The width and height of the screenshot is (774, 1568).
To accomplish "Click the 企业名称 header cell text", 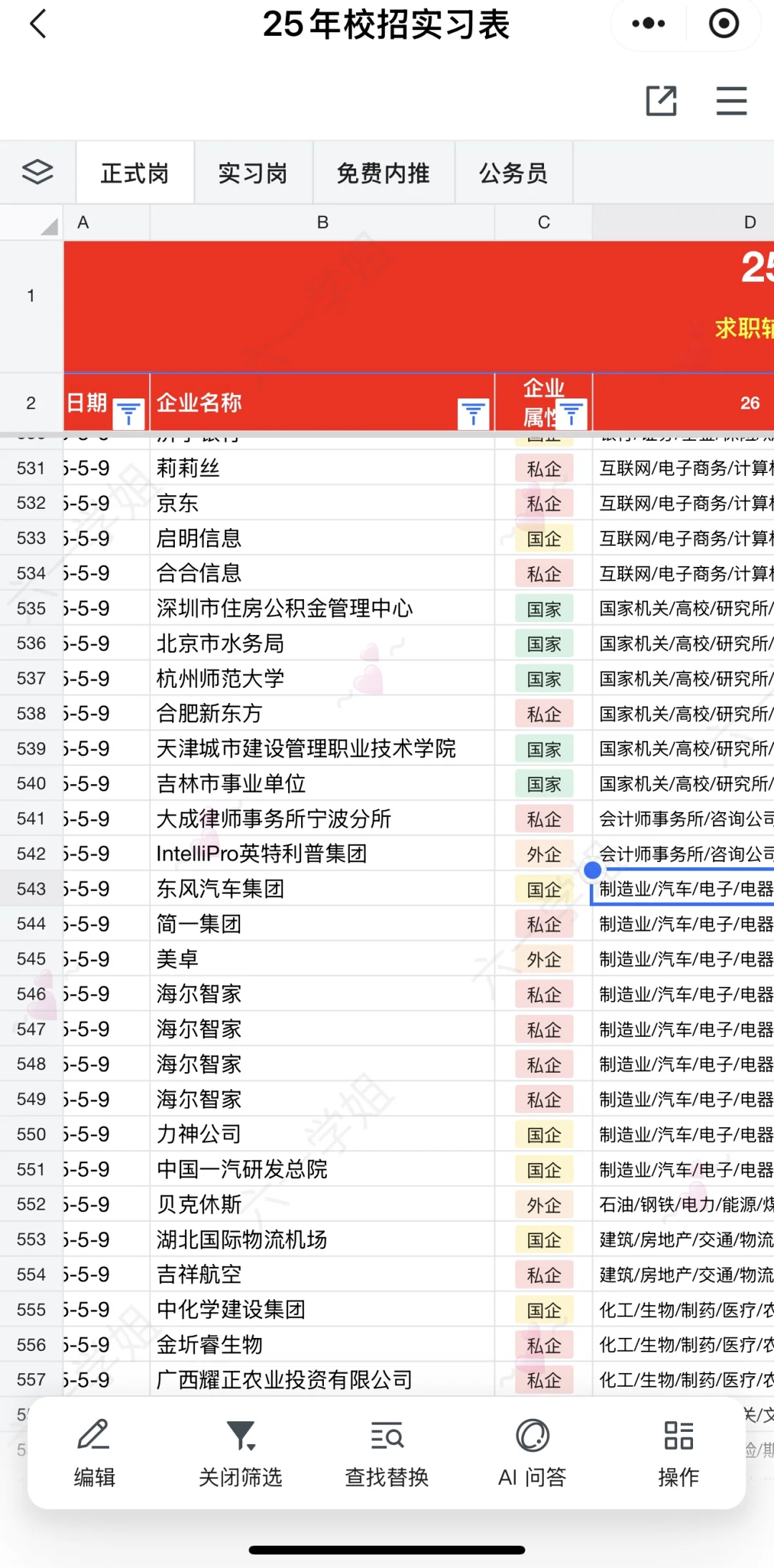I will [x=199, y=403].
